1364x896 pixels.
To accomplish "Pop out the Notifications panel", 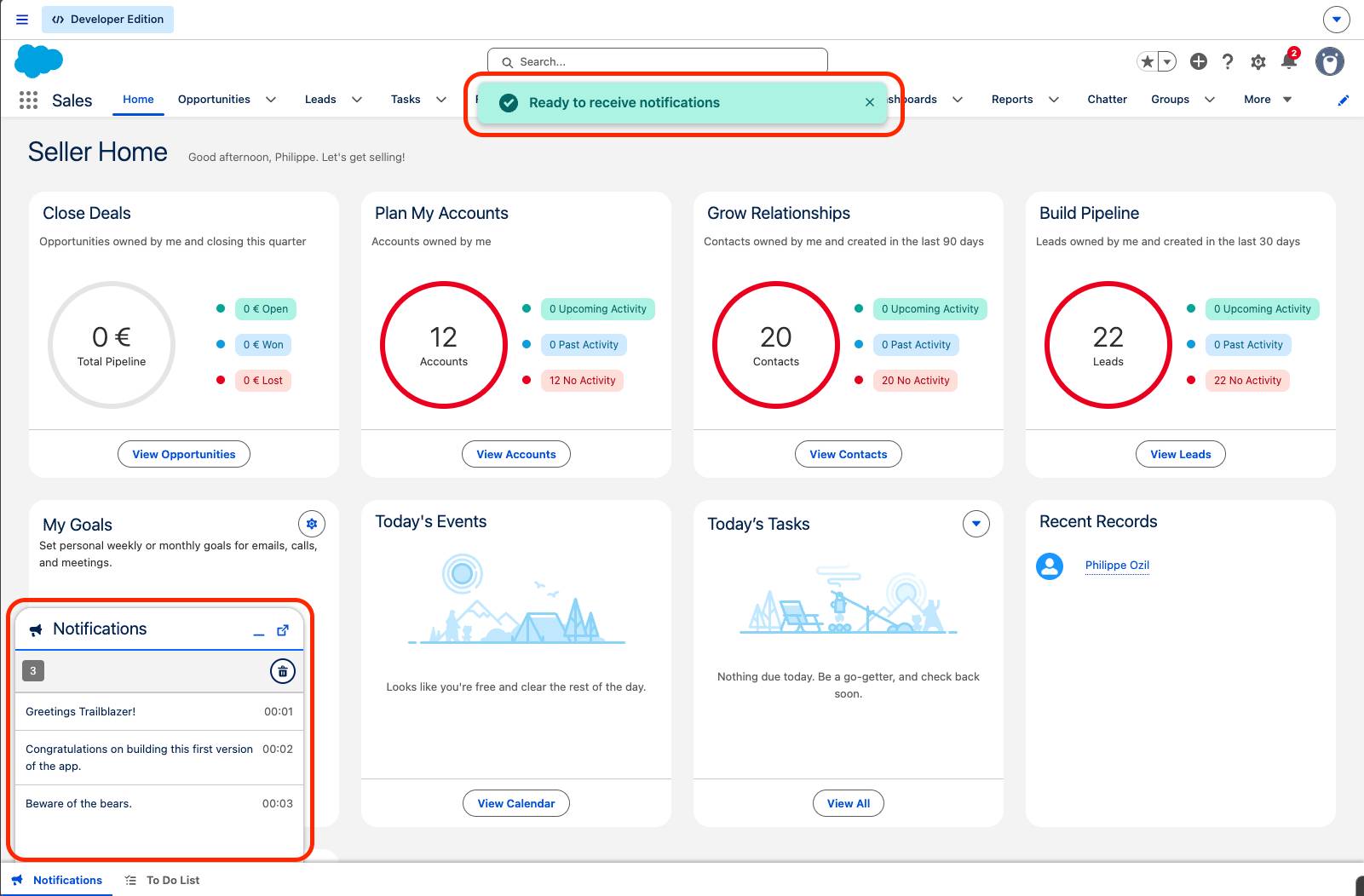I will tap(283, 630).
